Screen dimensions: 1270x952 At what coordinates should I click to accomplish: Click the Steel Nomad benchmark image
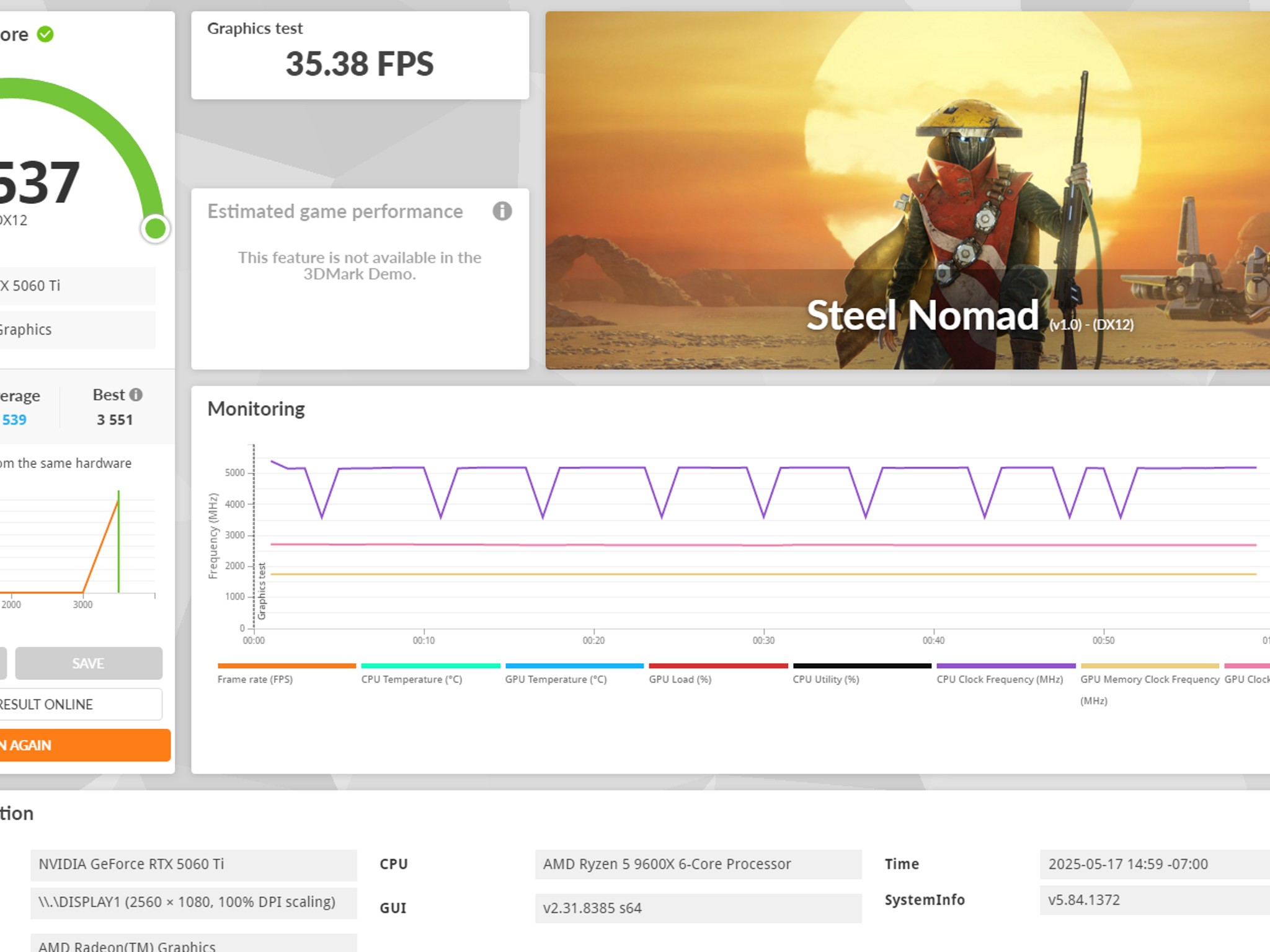pos(907,190)
